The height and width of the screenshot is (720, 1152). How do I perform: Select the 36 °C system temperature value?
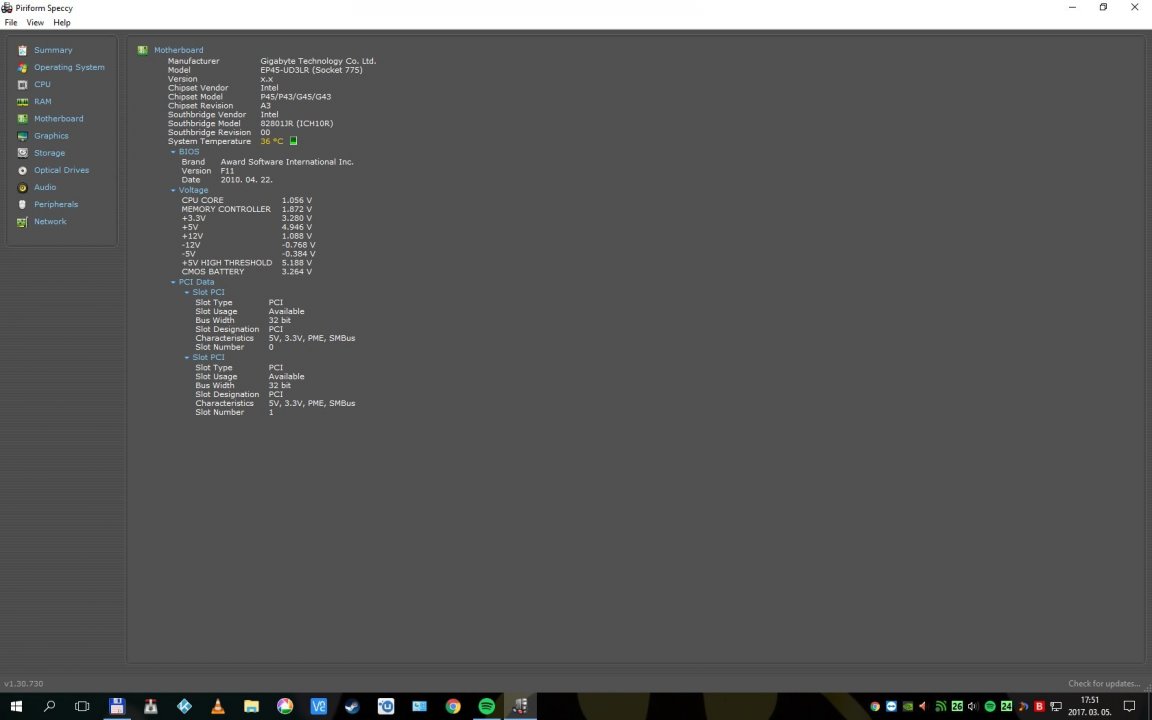click(x=271, y=141)
